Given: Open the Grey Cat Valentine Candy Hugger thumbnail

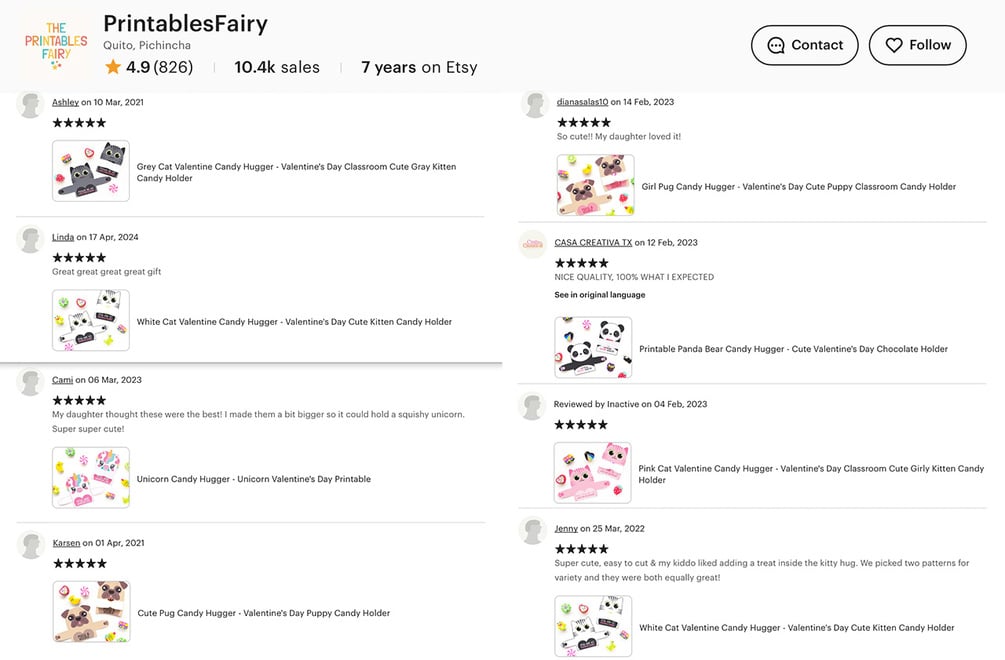Looking at the screenshot, I should coord(91,171).
